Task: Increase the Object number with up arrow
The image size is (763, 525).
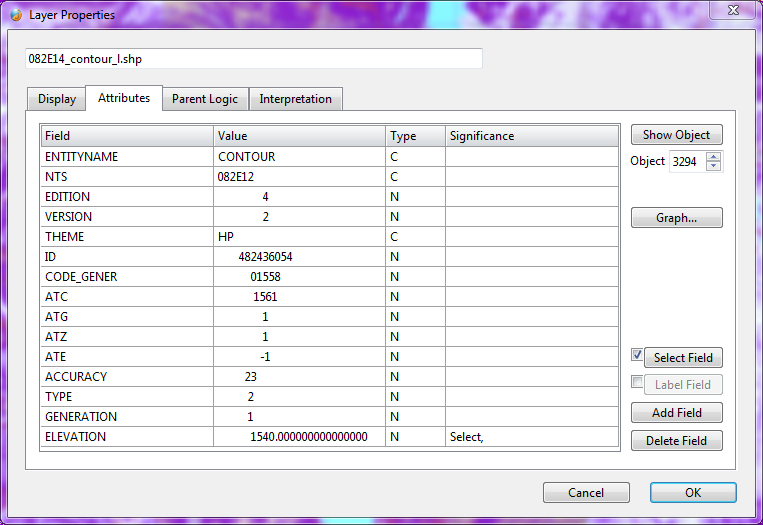Action: [x=713, y=156]
